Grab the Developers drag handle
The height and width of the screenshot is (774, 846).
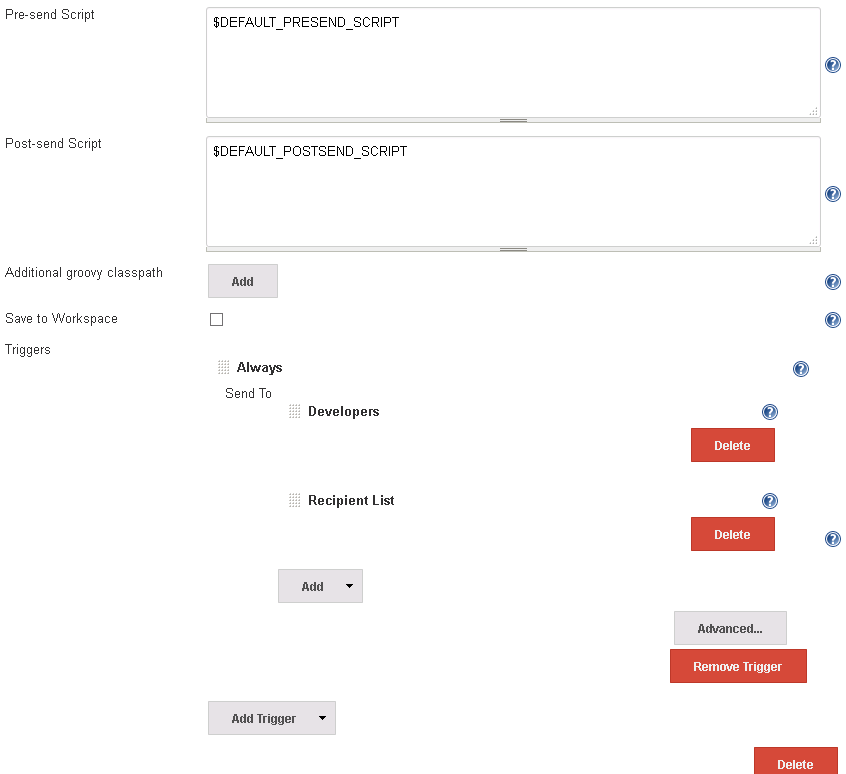tap(295, 412)
